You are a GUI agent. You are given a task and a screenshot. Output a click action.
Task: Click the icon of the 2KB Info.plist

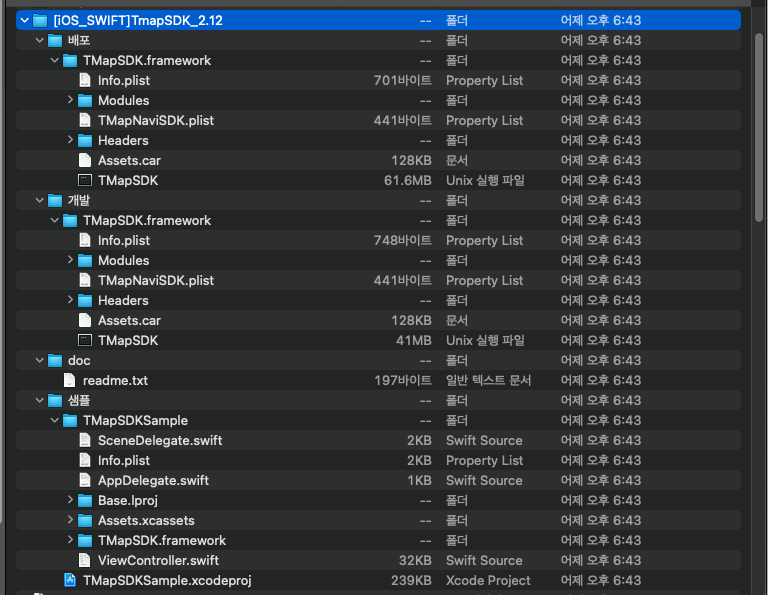tap(85, 460)
